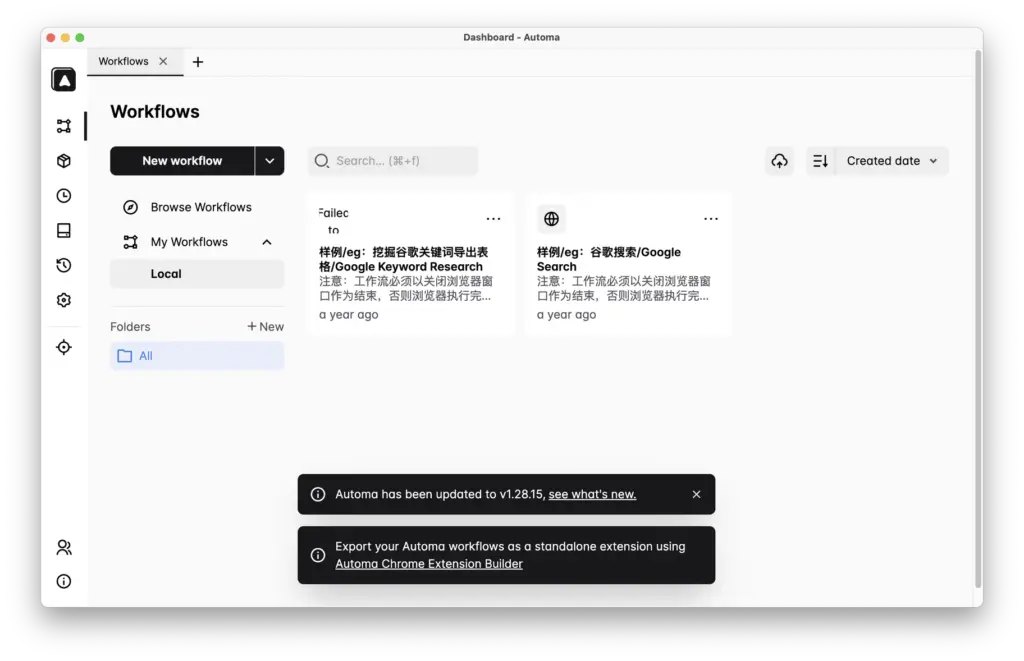Click the Workflows page heading
1024x661 pixels.
pyautogui.click(x=155, y=112)
